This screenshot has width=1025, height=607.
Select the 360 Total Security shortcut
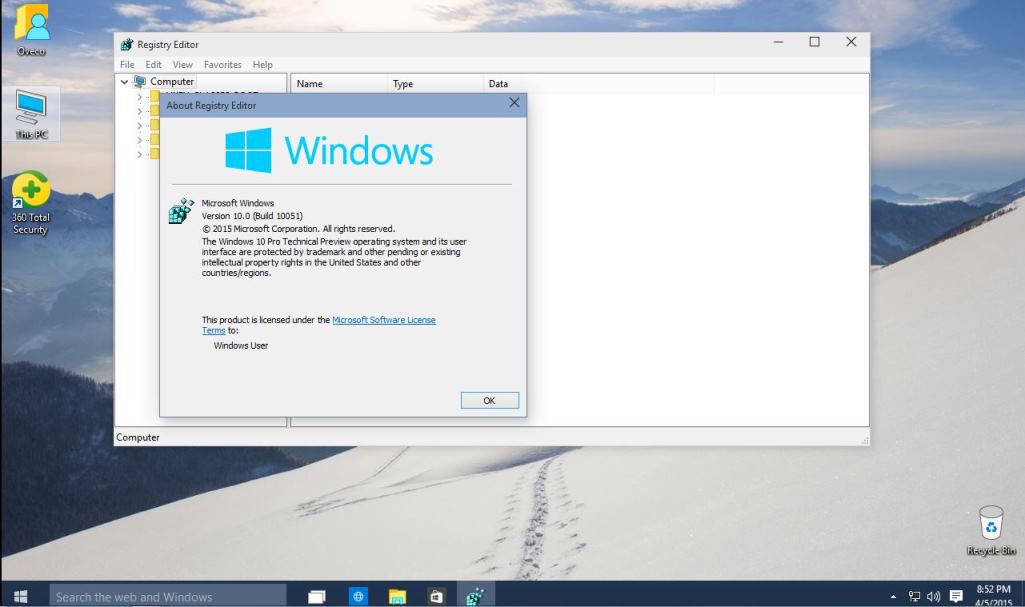31,203
